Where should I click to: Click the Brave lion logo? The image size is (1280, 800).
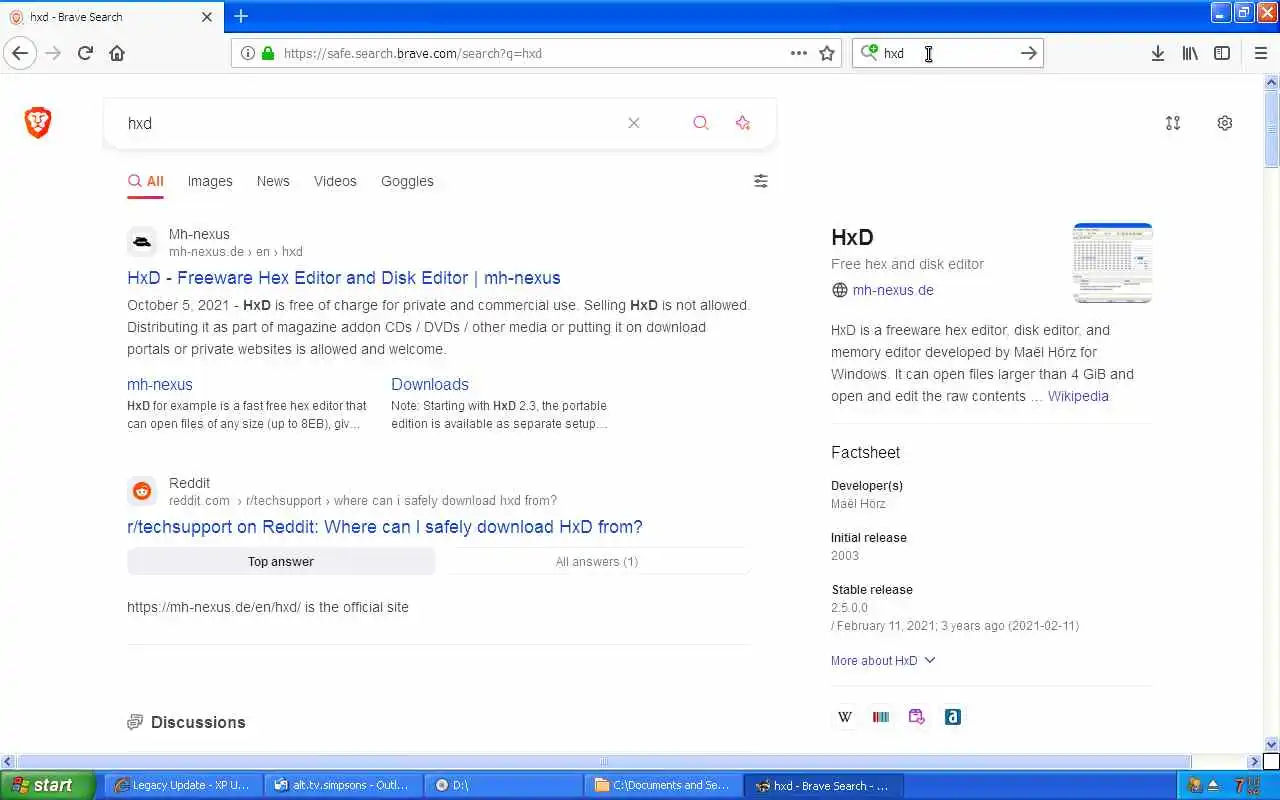point(38,123)
